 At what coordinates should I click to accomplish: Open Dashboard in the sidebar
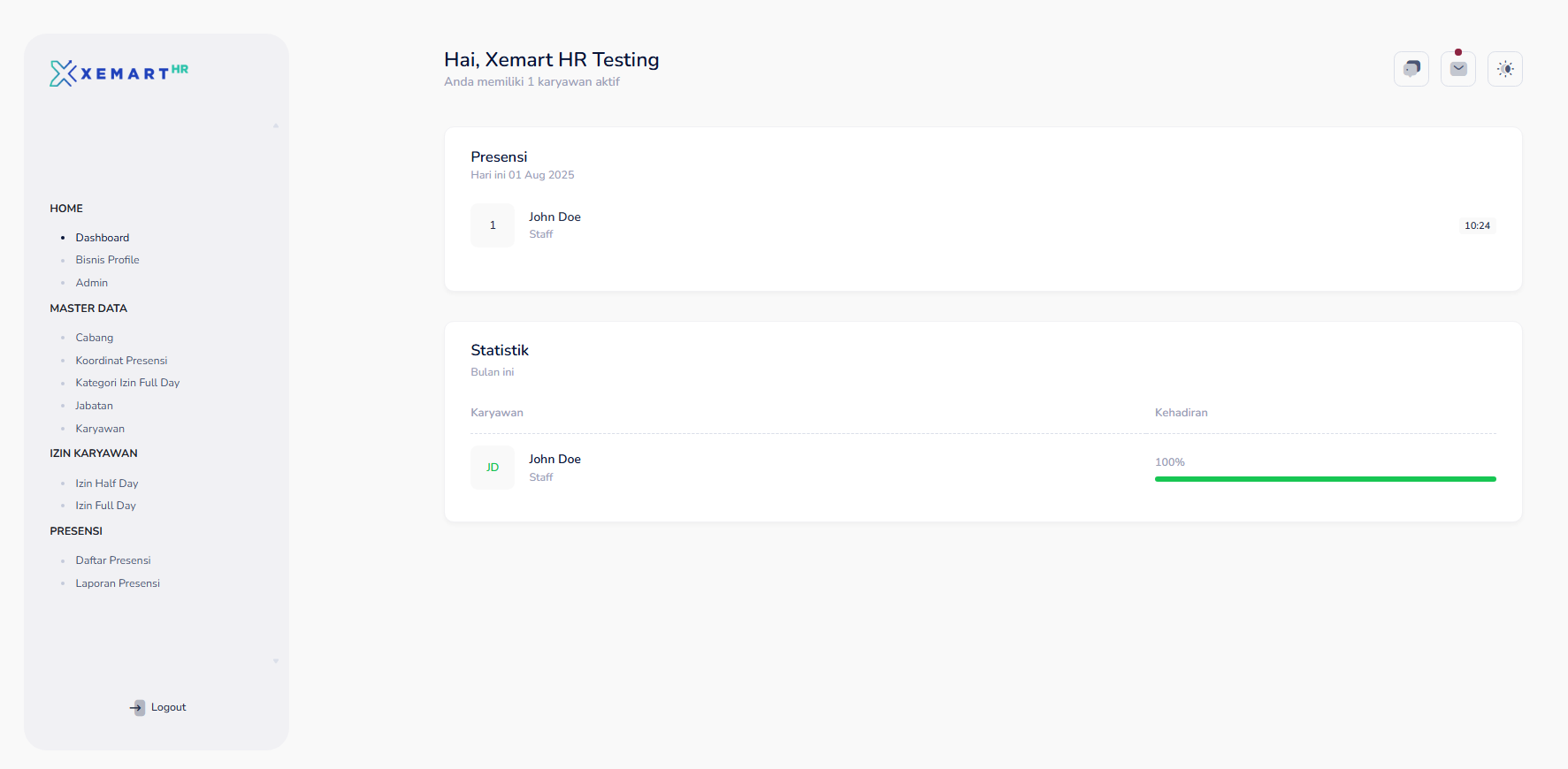103,238
